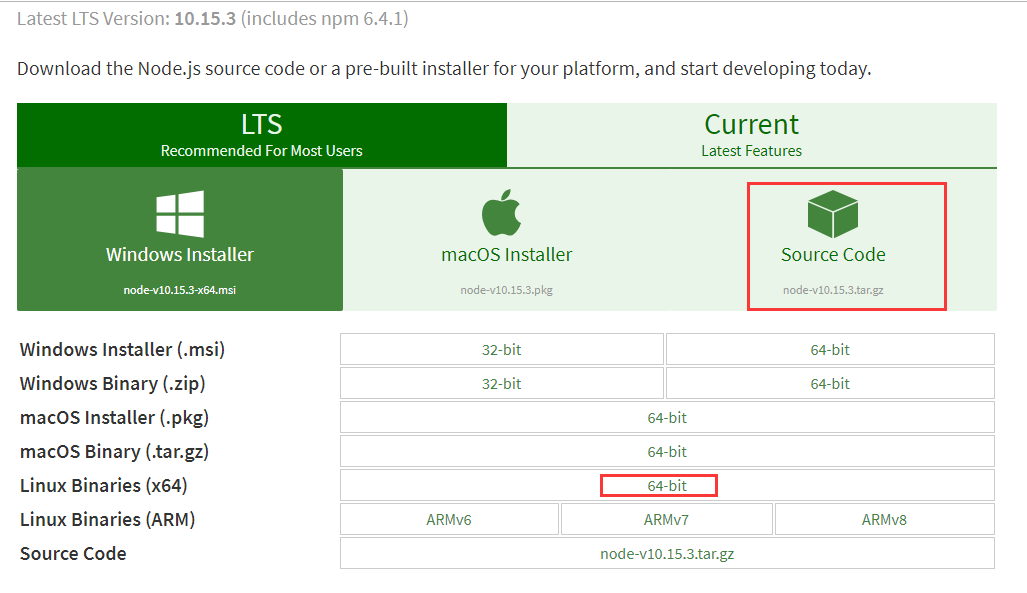The height and width of the screenshot is (593, 1027).
Task: Choose 64-bit for Linux Binaries (x64)
Action: [x=667, y=486]
